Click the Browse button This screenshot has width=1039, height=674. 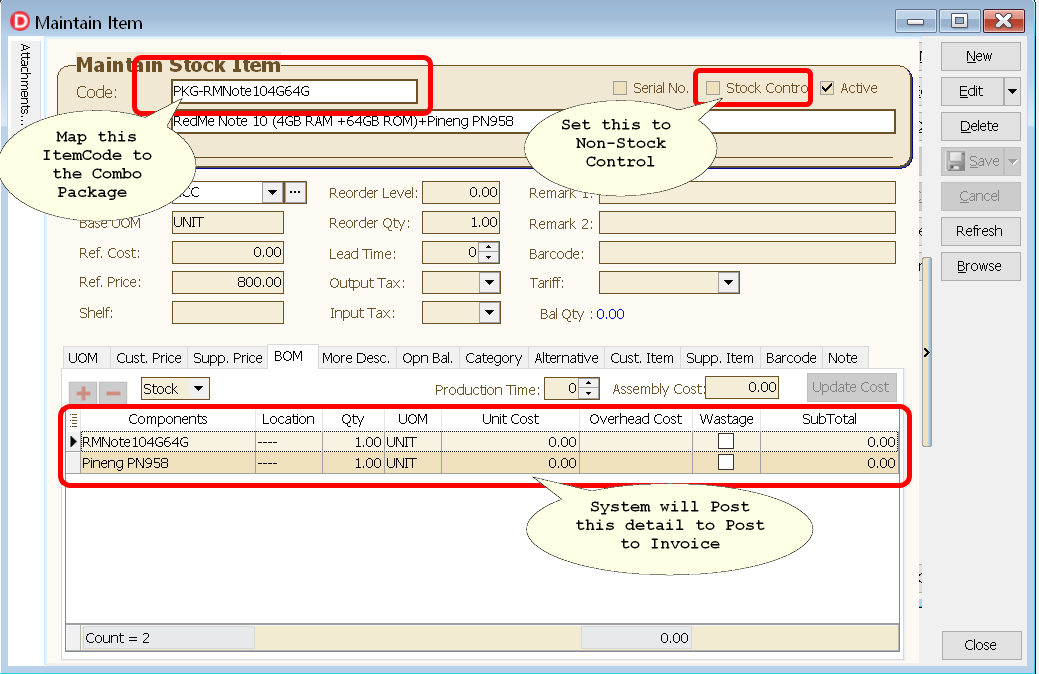click(x=979, y=266)
